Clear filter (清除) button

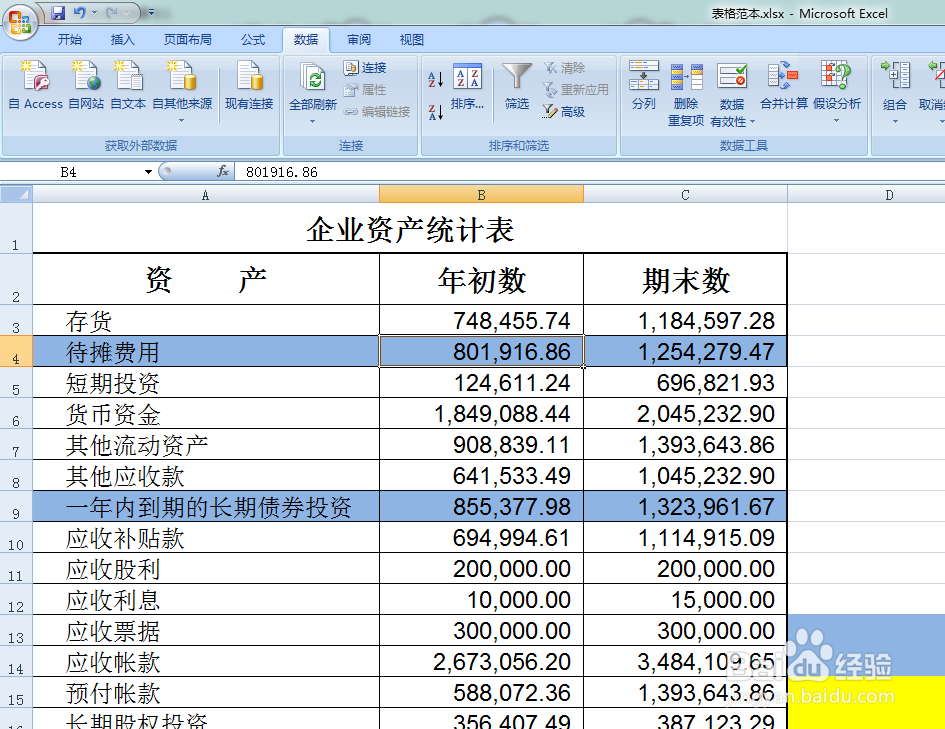point(564,68)
